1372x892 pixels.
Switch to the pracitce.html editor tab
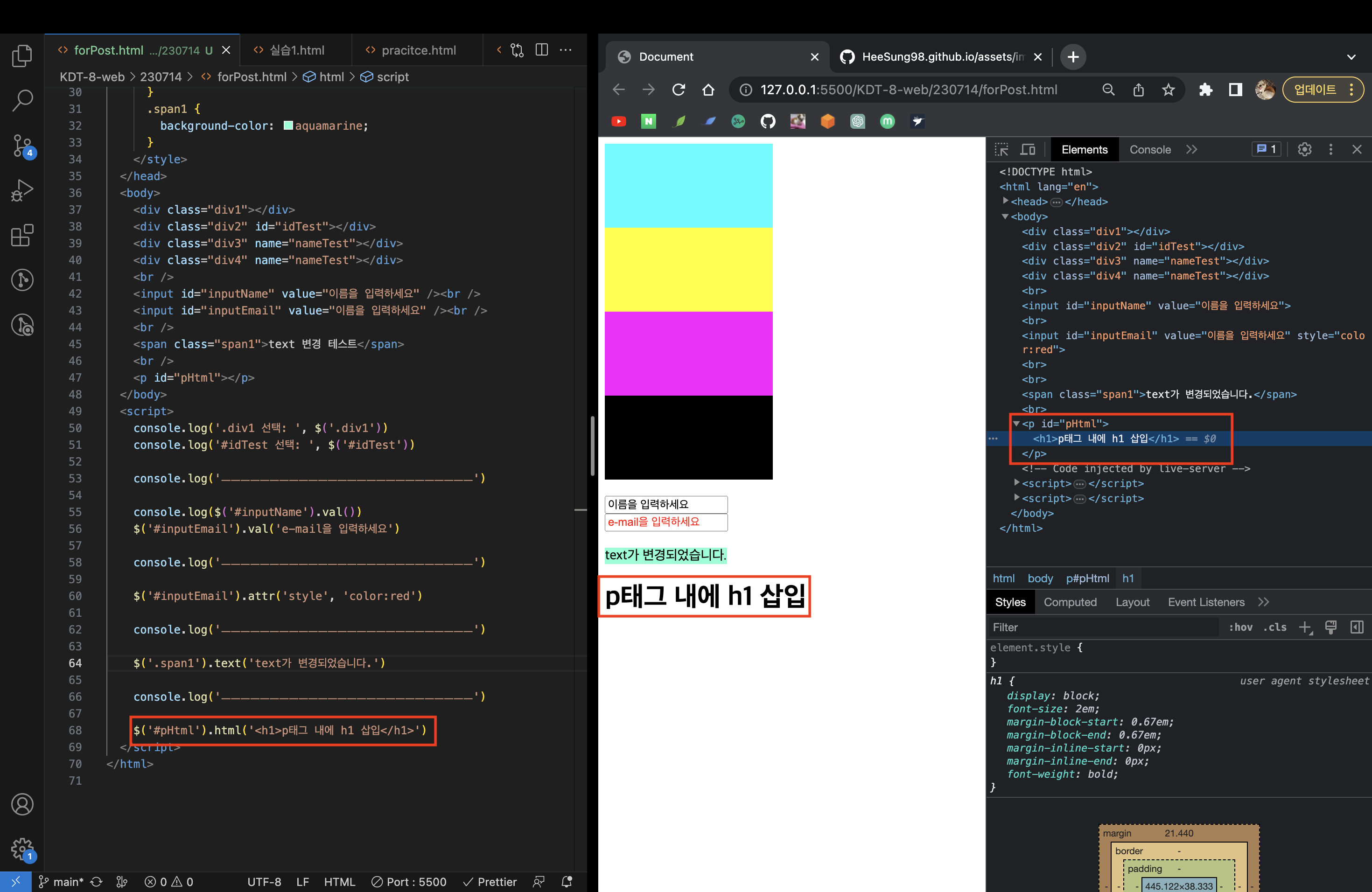coord(417,50)
